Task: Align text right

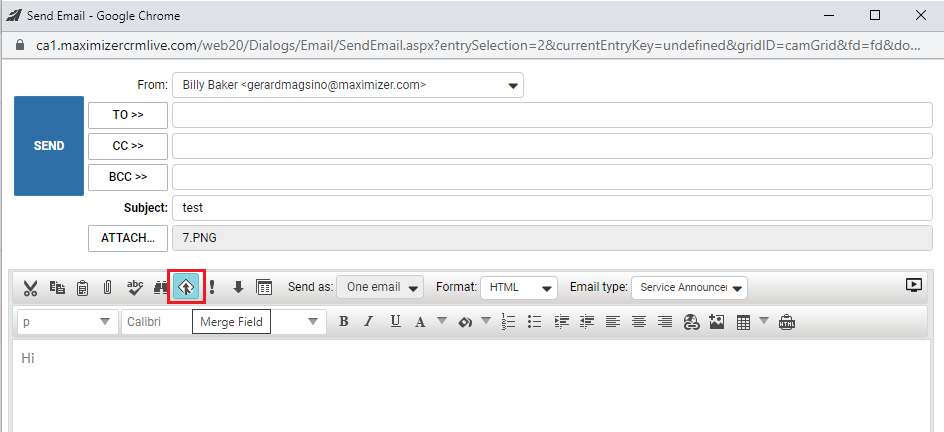Action: tap(665, 322)
